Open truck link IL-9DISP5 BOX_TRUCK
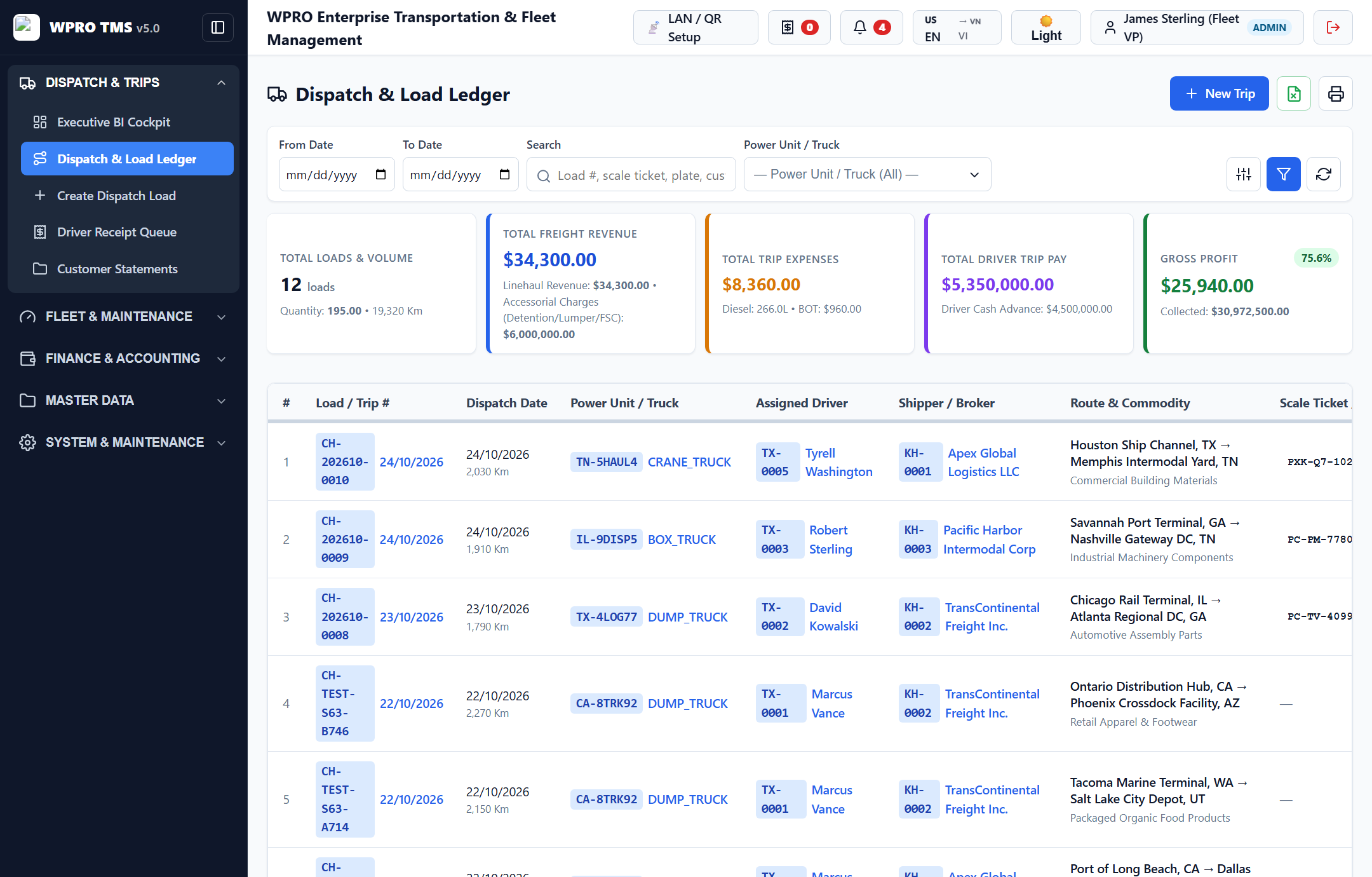 point(643,540)
